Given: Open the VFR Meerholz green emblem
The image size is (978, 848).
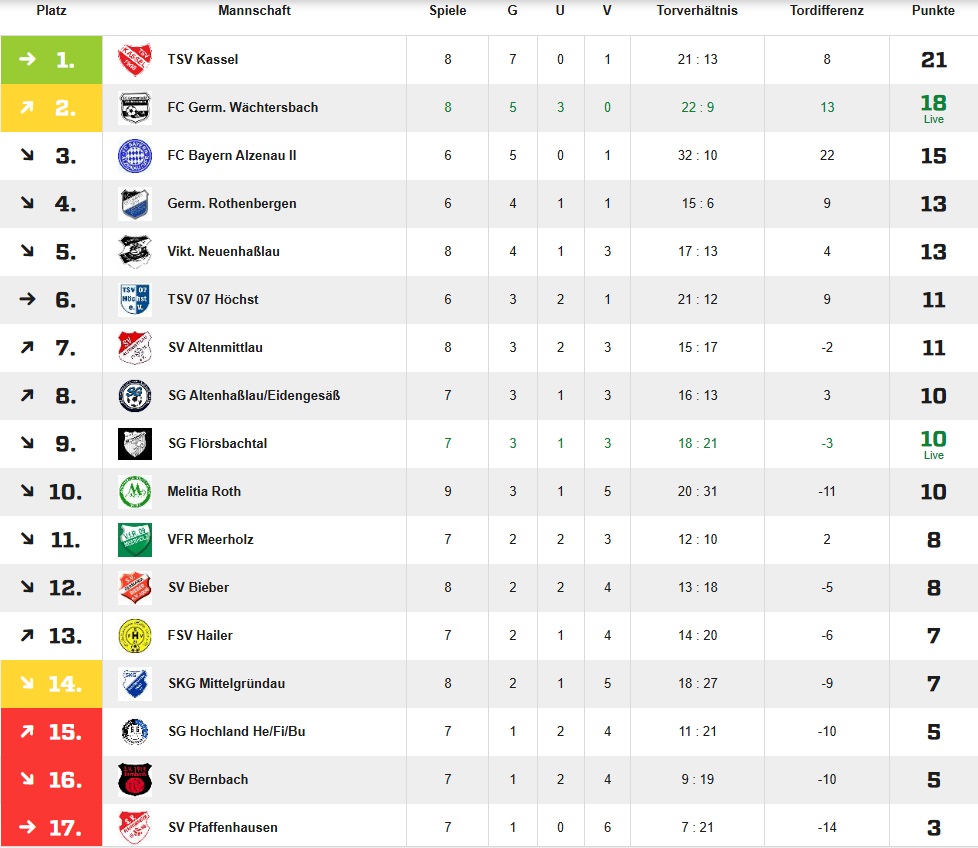Looking at the screenshot, I should click(135, 540).
